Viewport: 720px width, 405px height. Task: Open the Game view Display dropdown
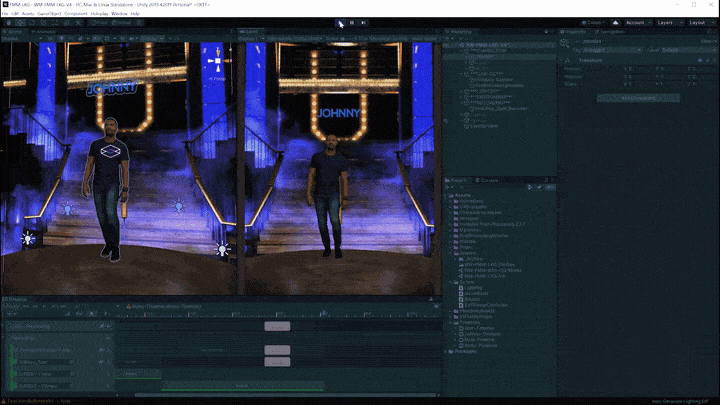click(249, 39)
